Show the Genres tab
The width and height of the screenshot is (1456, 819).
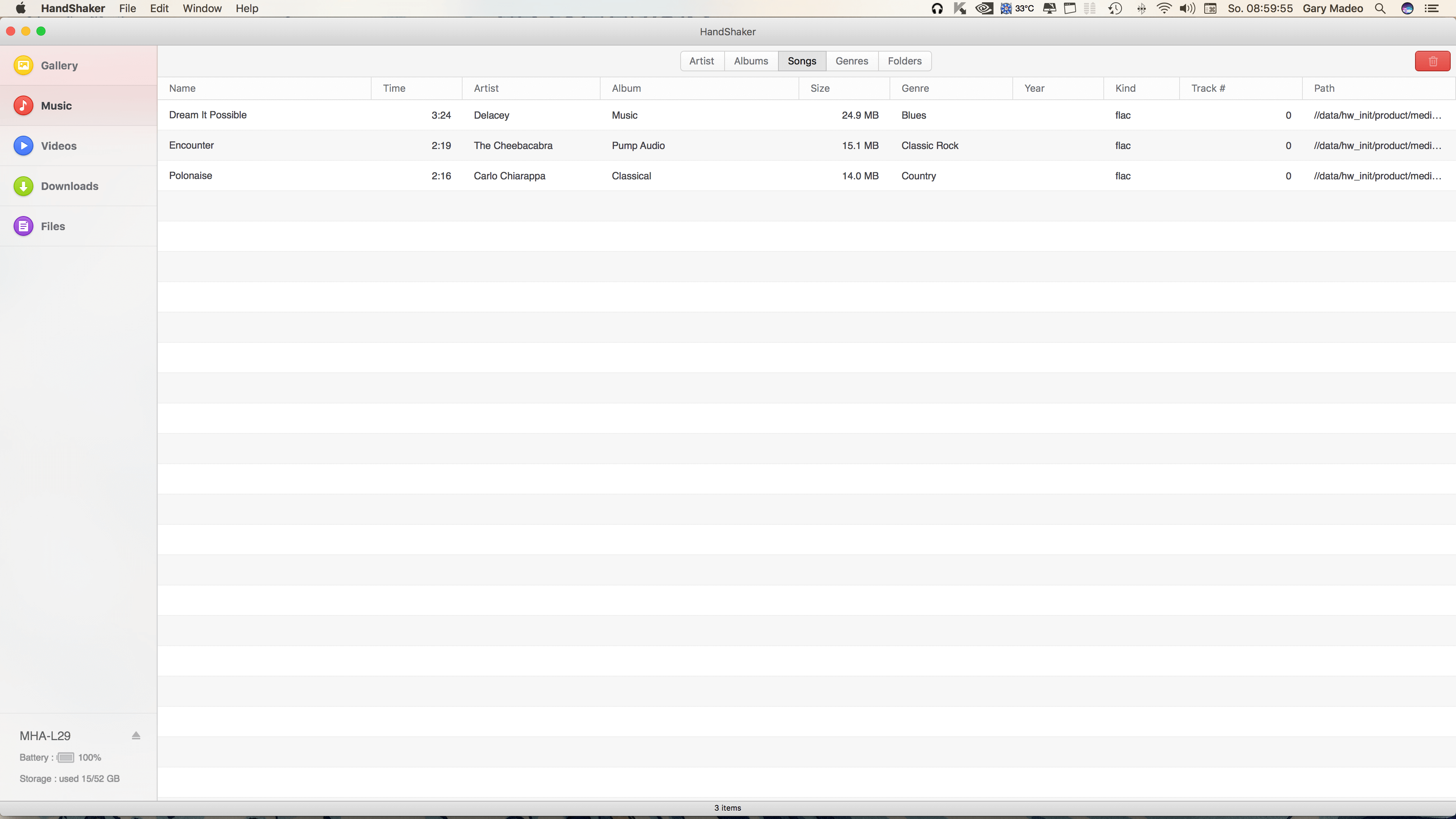tap(851, 61)
